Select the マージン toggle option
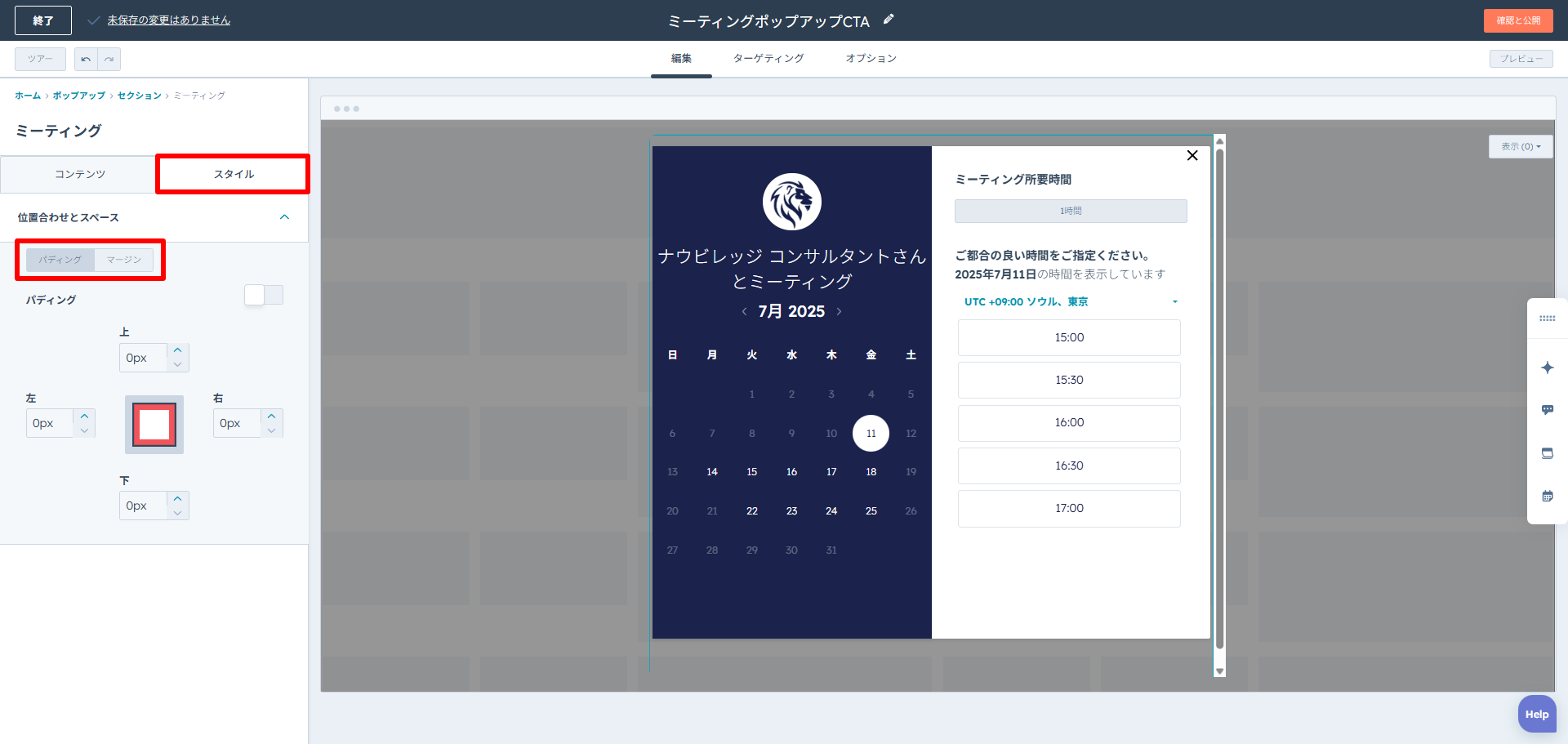The width and height of the screenshot is (1568, 744). [124, 260]
